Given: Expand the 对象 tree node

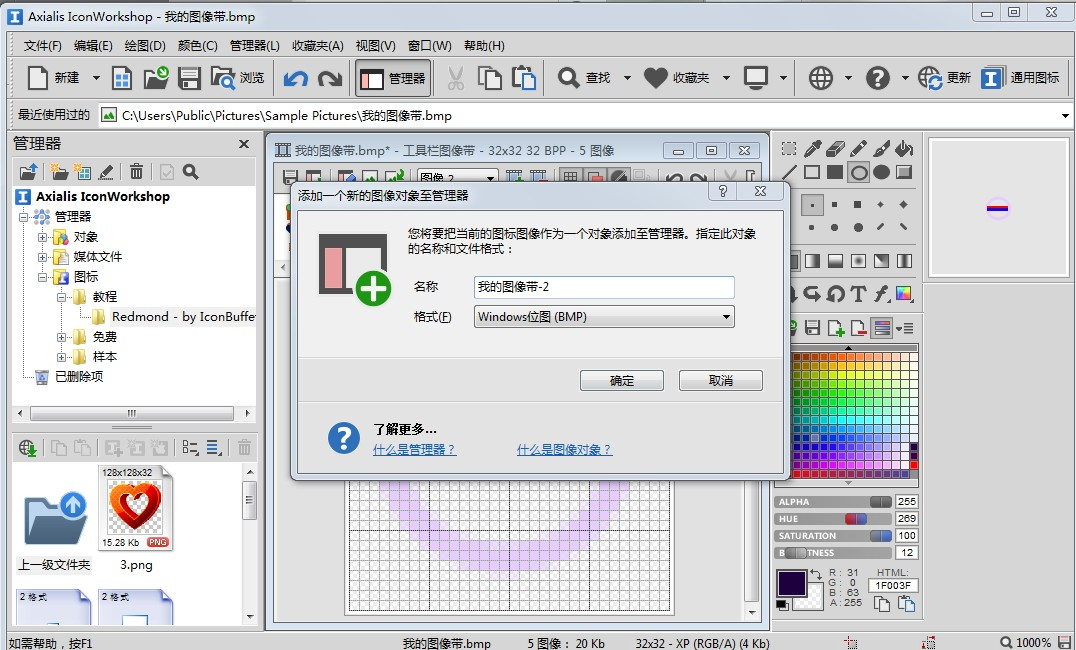Looking at the screenshot, I should coord(43,237).
